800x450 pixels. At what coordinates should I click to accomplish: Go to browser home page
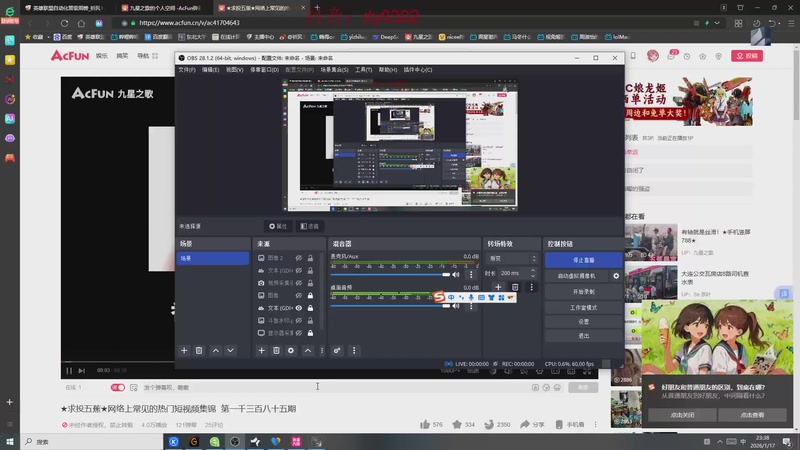tap(81, 23)
